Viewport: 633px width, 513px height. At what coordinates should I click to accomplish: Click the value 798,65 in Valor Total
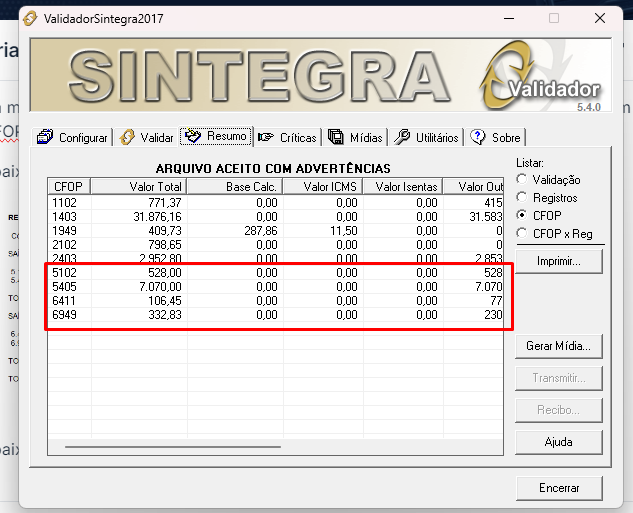coord(165,245)
